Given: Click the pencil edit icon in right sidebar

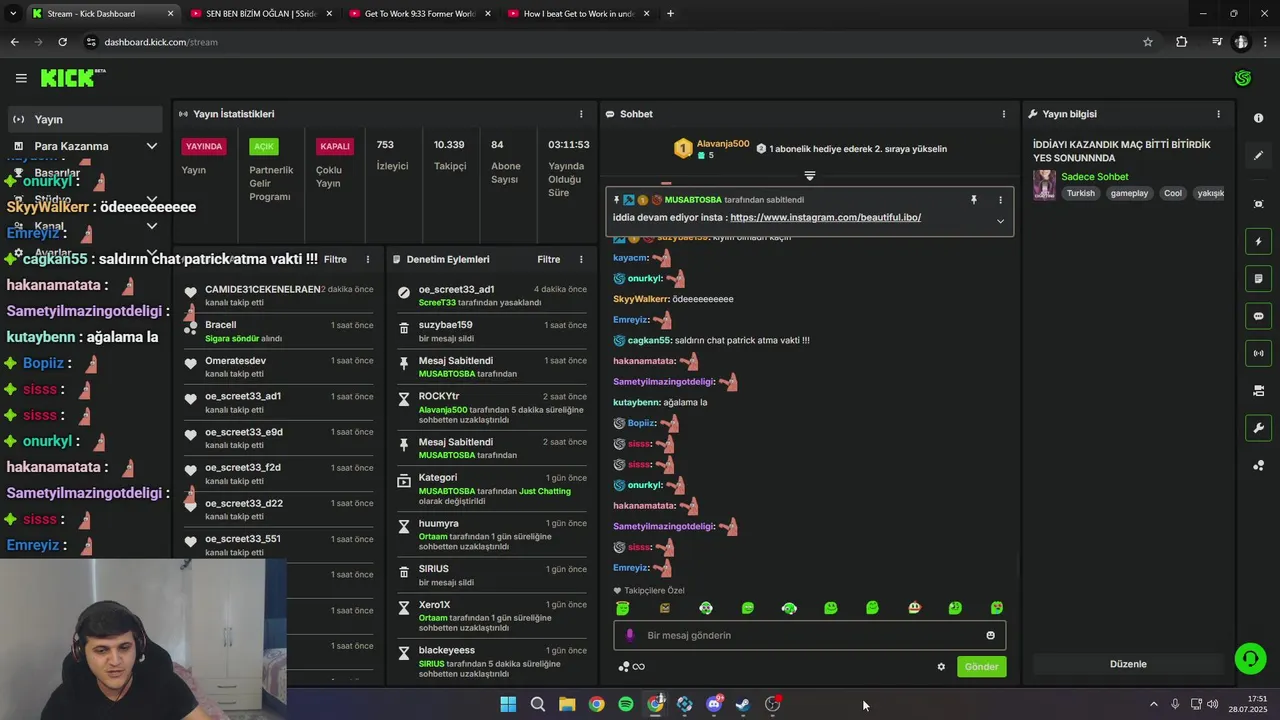Looking at the screenshot, I should [1258, 156].
